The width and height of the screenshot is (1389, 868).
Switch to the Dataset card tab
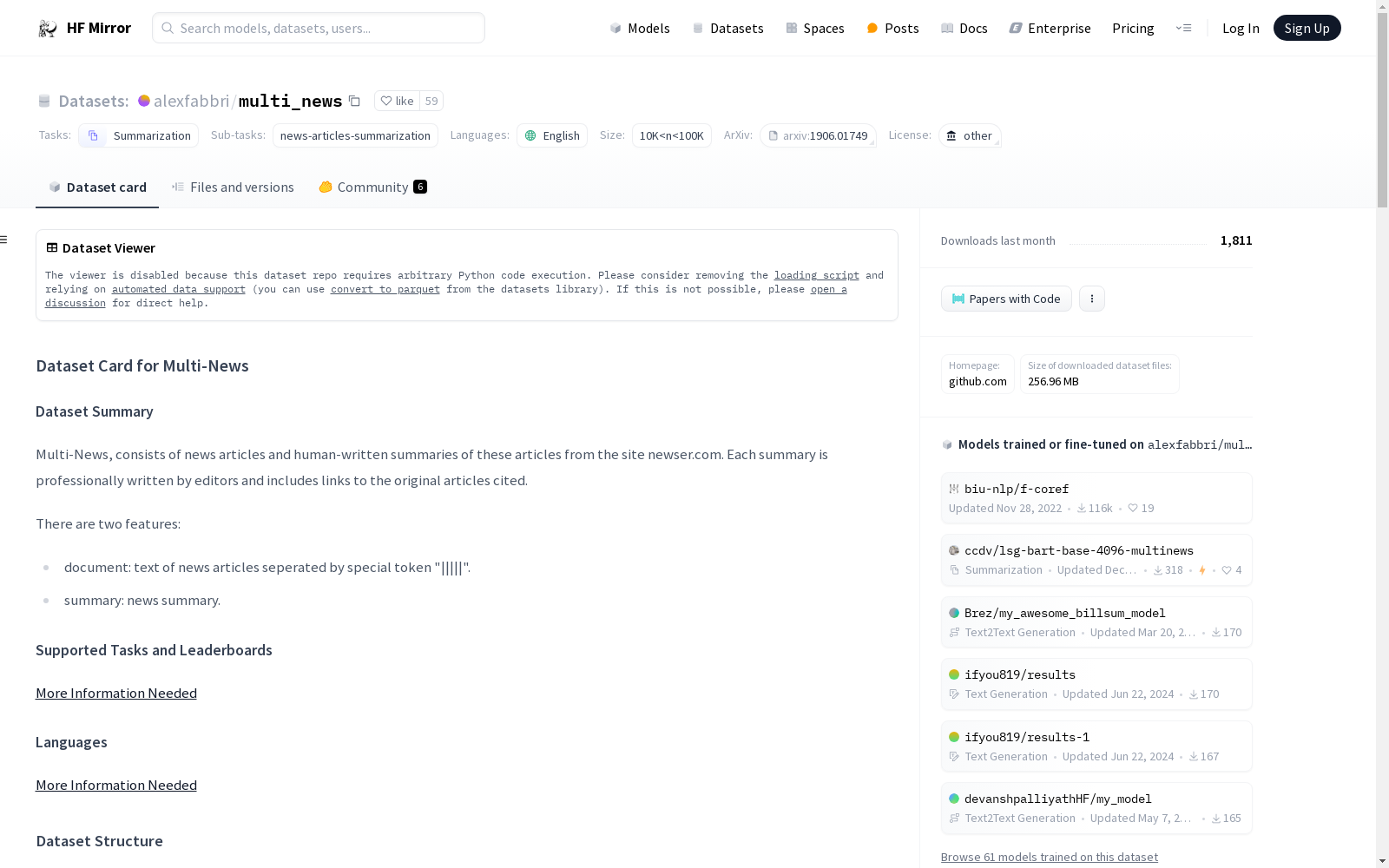(97, 187)
